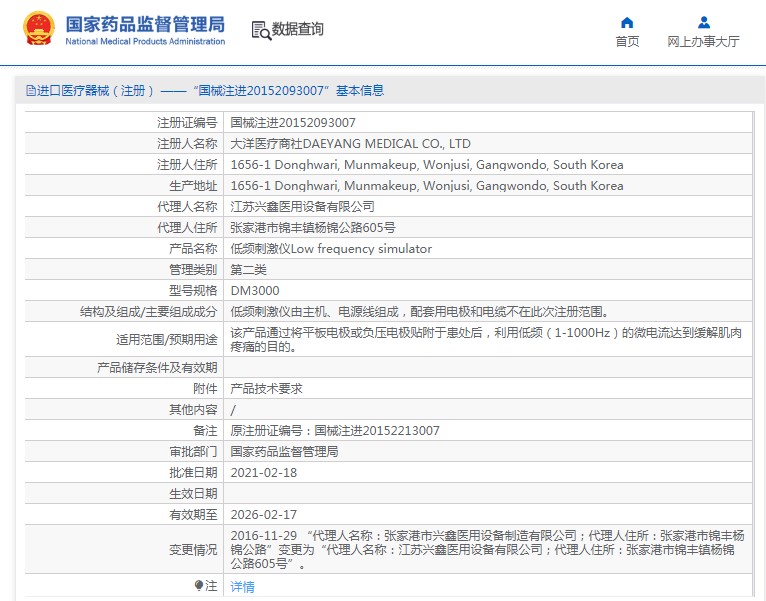Click the 适用范围 intended use description

486,340
